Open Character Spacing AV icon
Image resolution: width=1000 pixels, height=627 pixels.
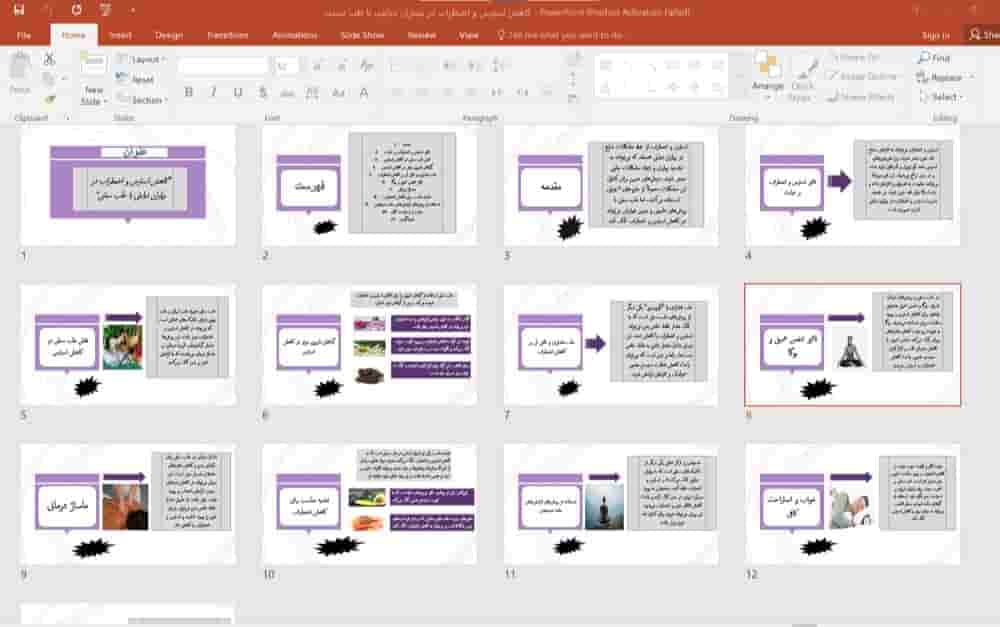[312, 93]
